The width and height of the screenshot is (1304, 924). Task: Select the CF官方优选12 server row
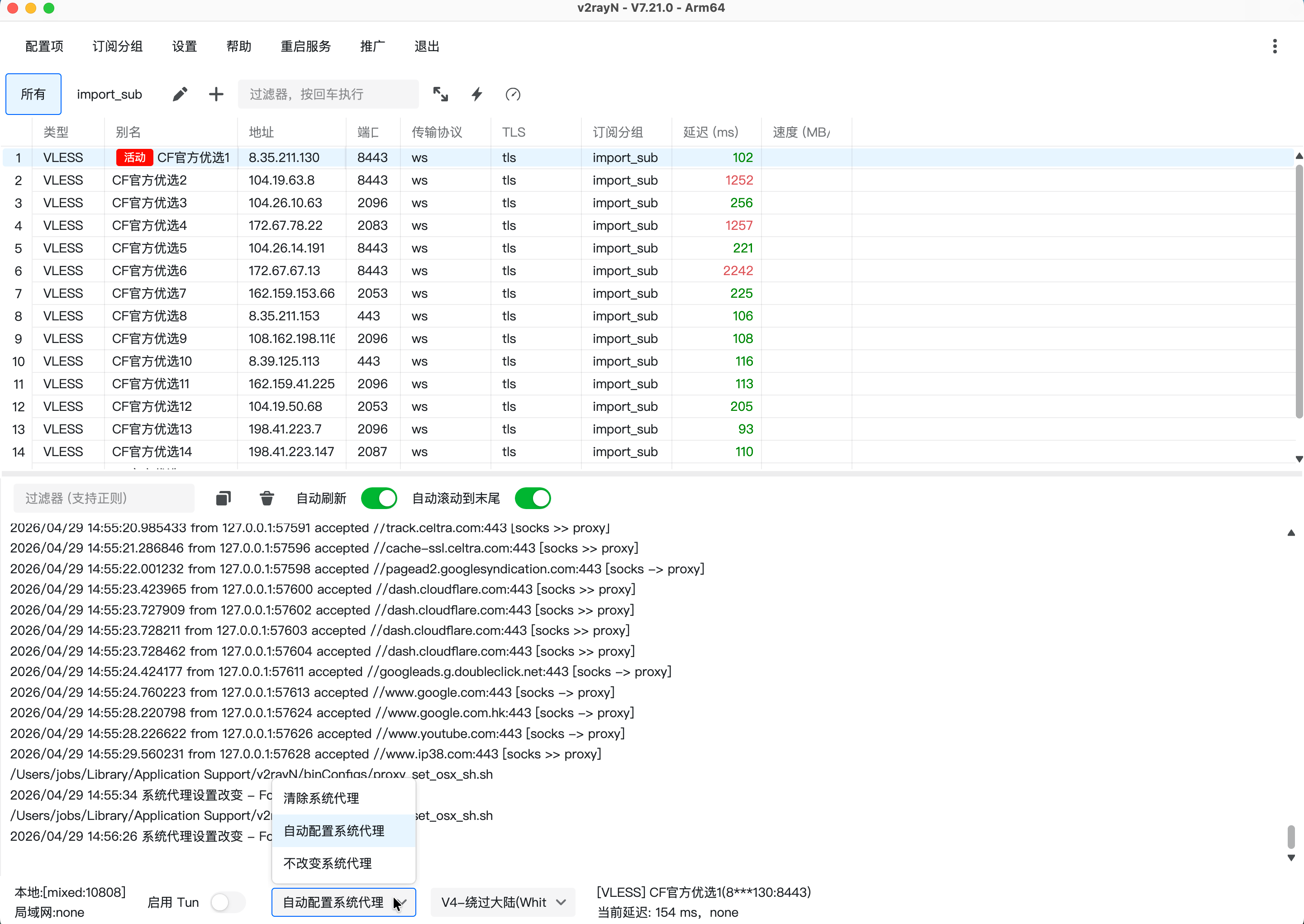[648, 406]
